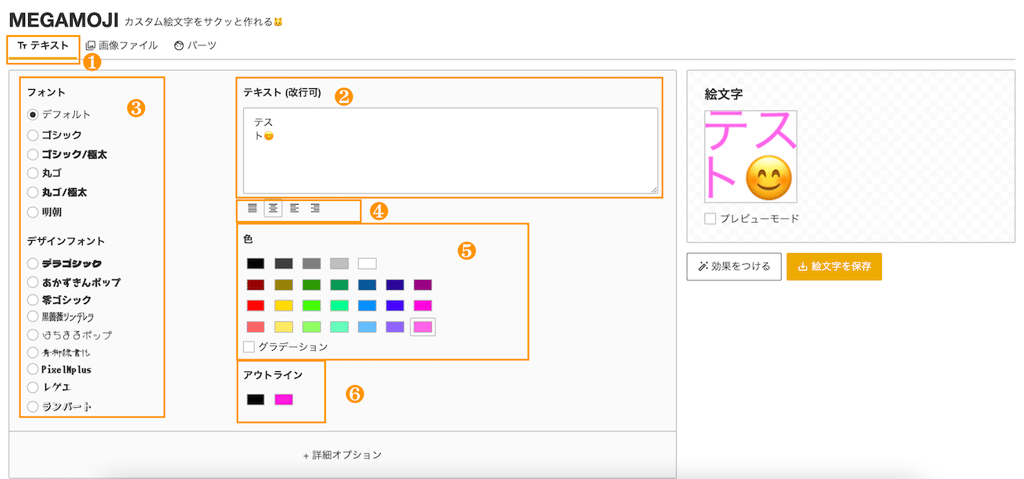Pick the bright yellow text color swatch
1024x479 pixels.
283,306
